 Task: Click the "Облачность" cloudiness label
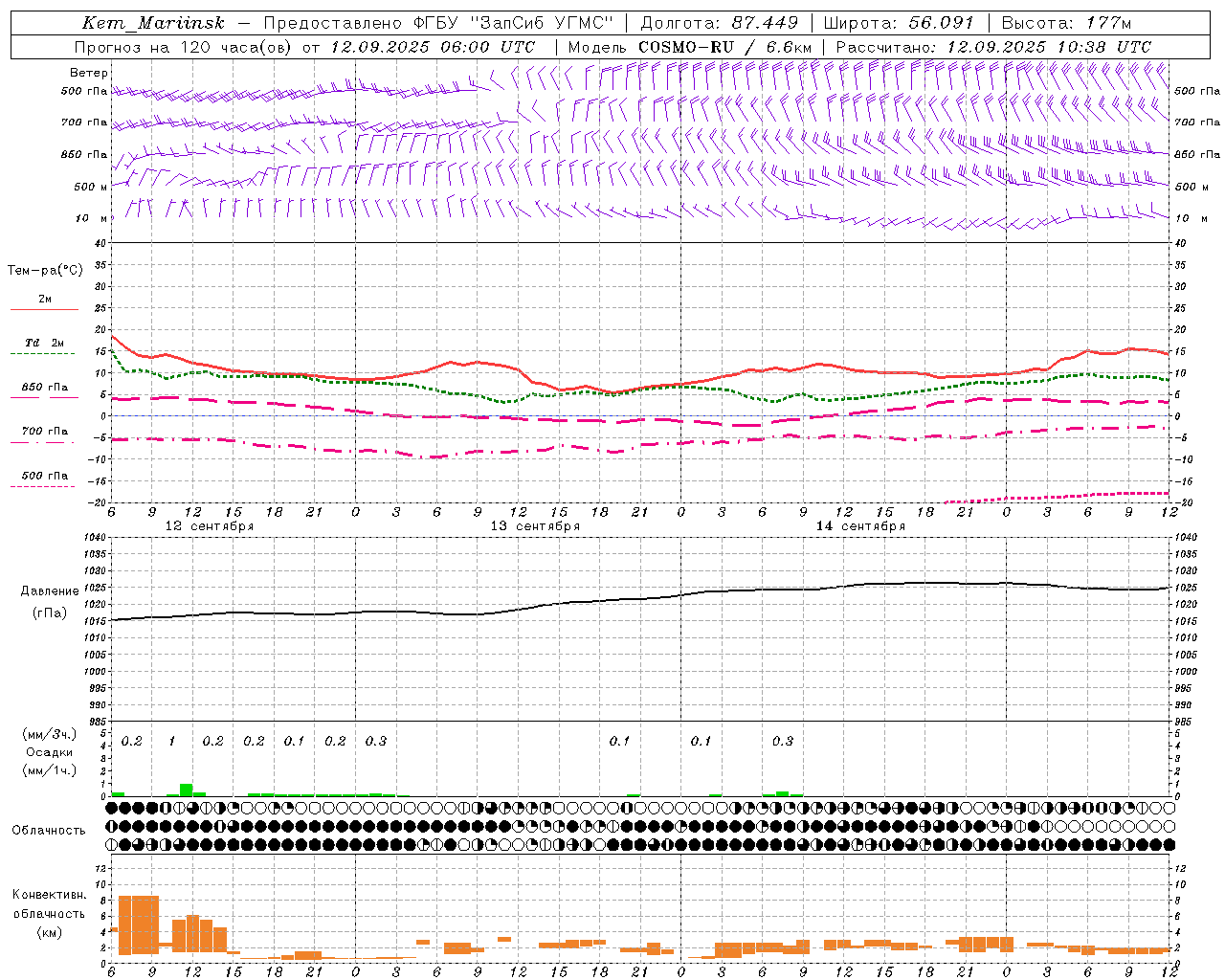(49, 831)
